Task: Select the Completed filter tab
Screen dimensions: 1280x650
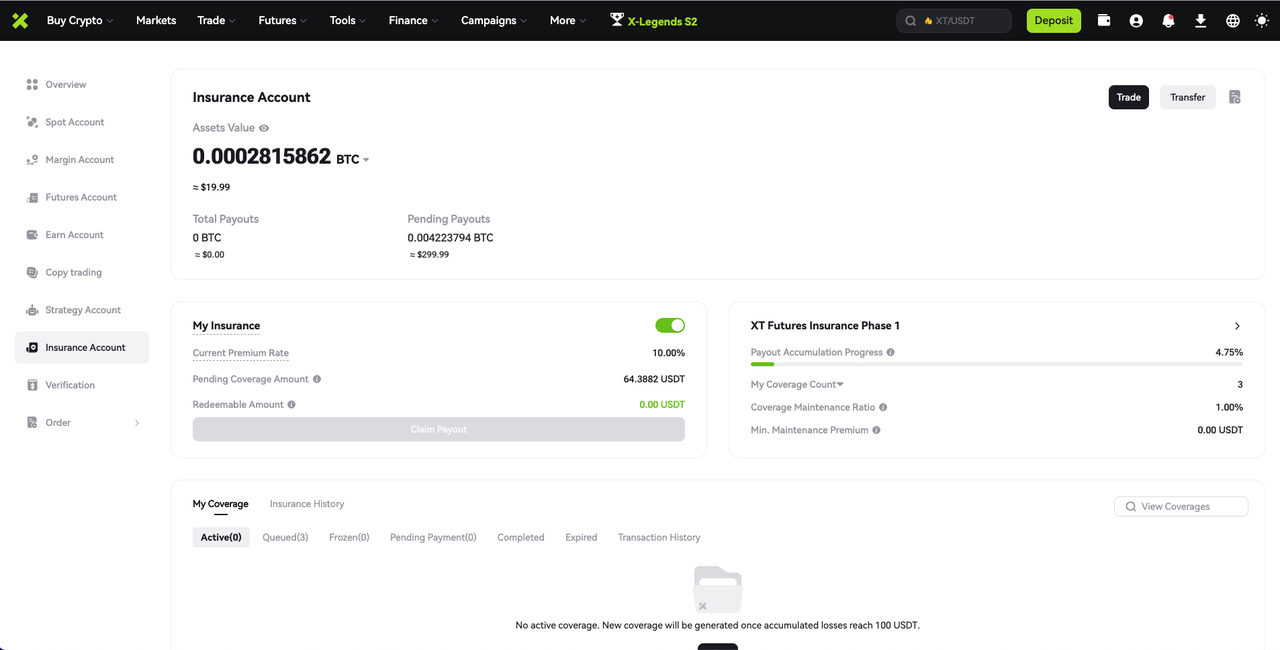Action: [521, 537]
